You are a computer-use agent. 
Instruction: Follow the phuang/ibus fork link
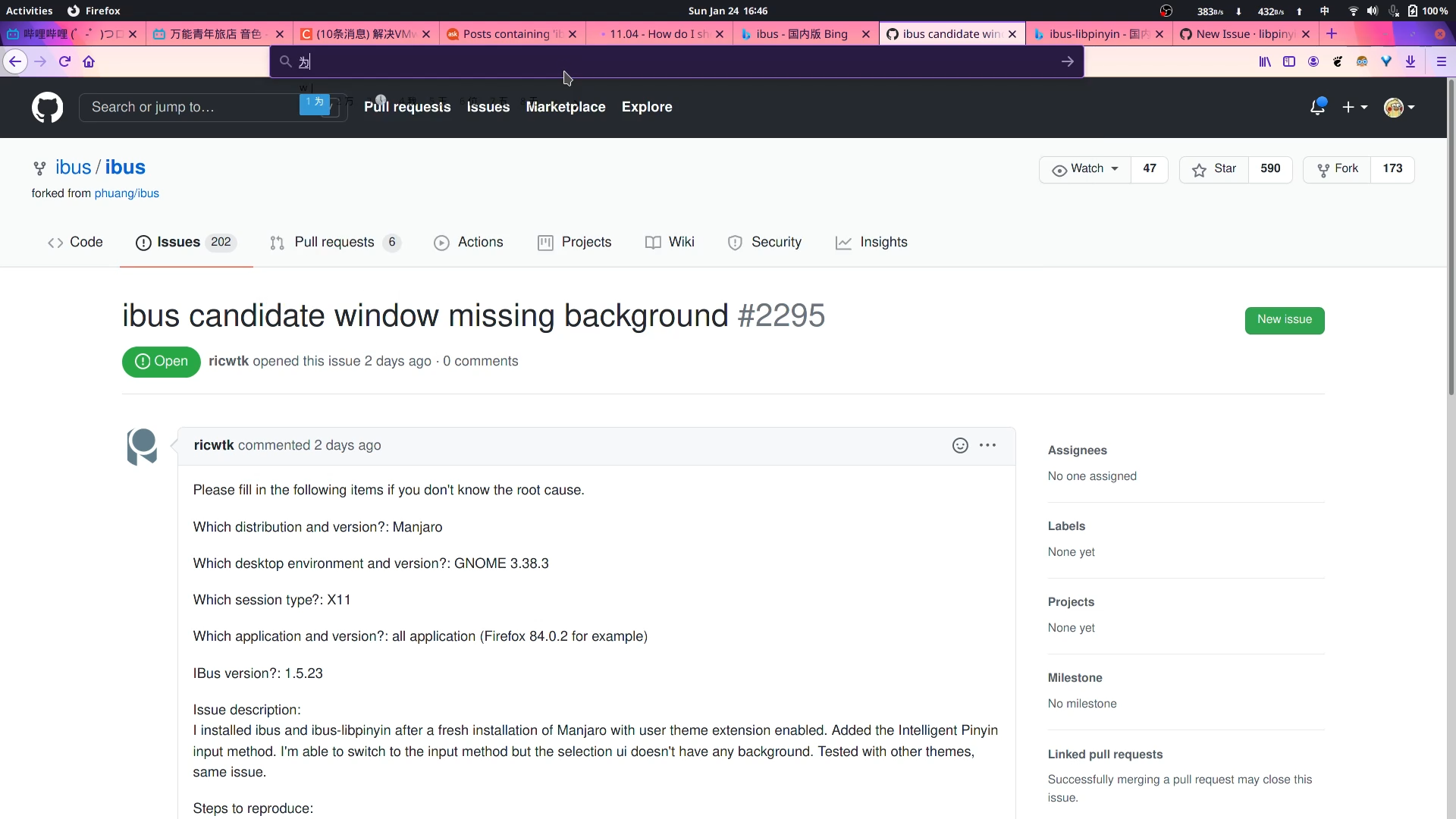(127, 193)
